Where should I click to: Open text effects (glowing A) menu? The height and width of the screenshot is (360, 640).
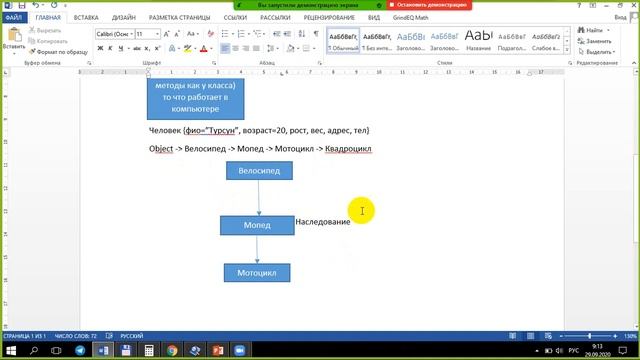click(x=172, y=49)
